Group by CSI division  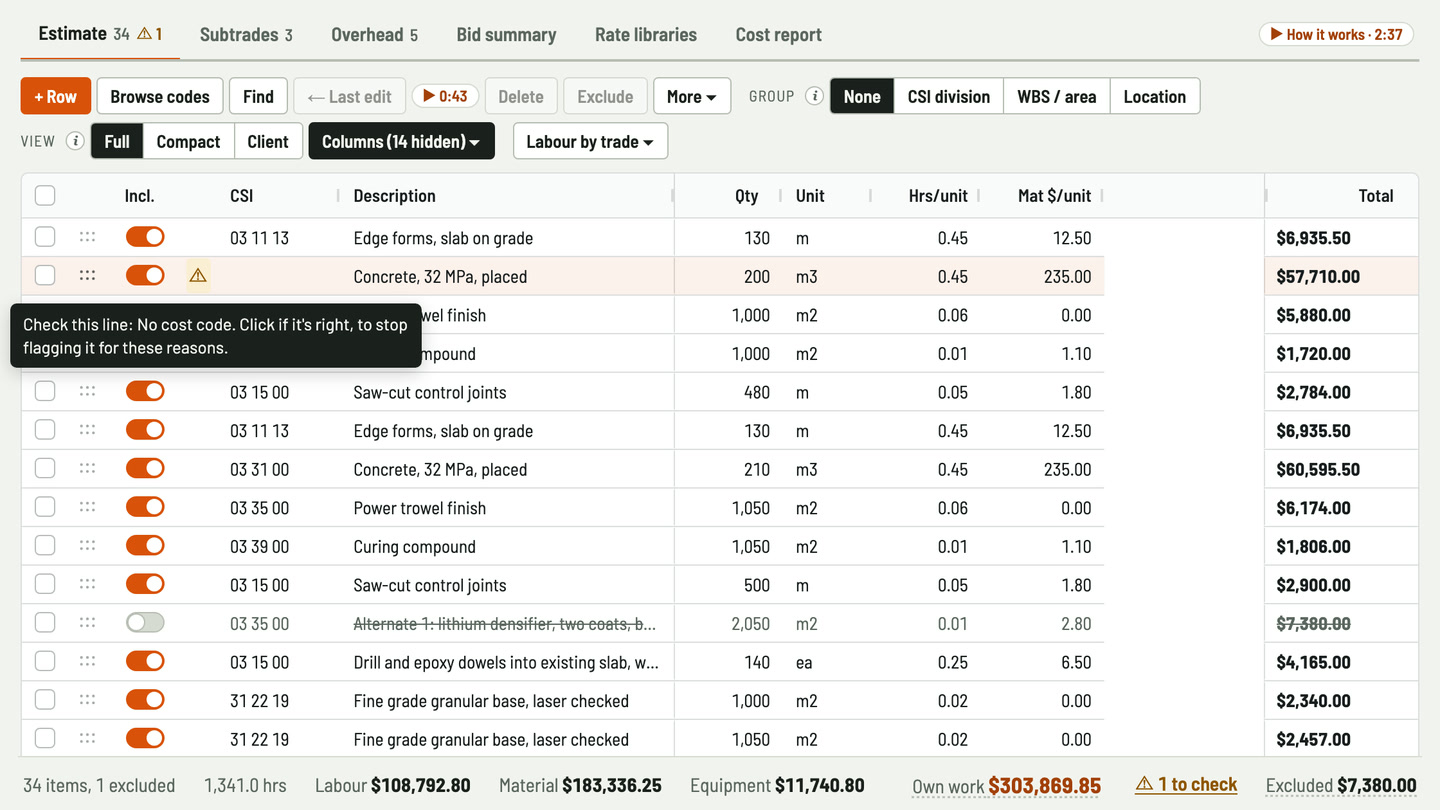pyautogui.click(x=949, y=97)
